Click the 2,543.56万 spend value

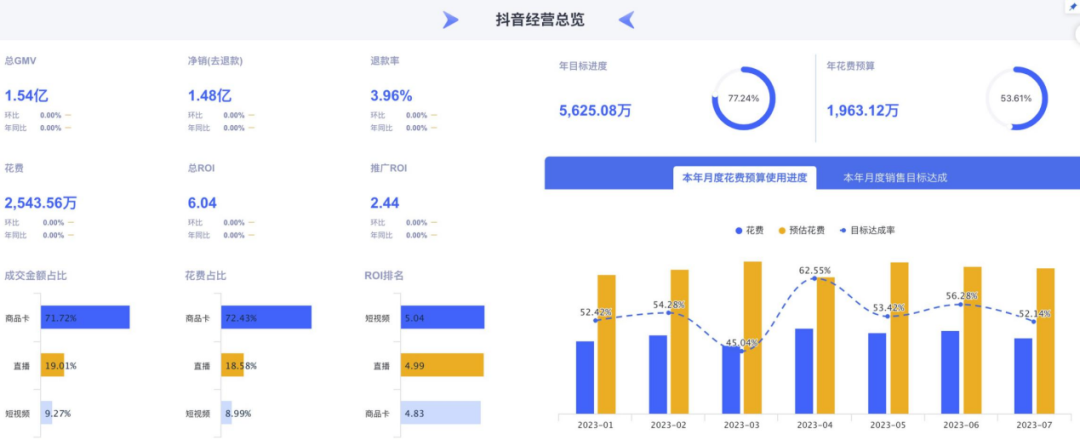coord(41,203)
